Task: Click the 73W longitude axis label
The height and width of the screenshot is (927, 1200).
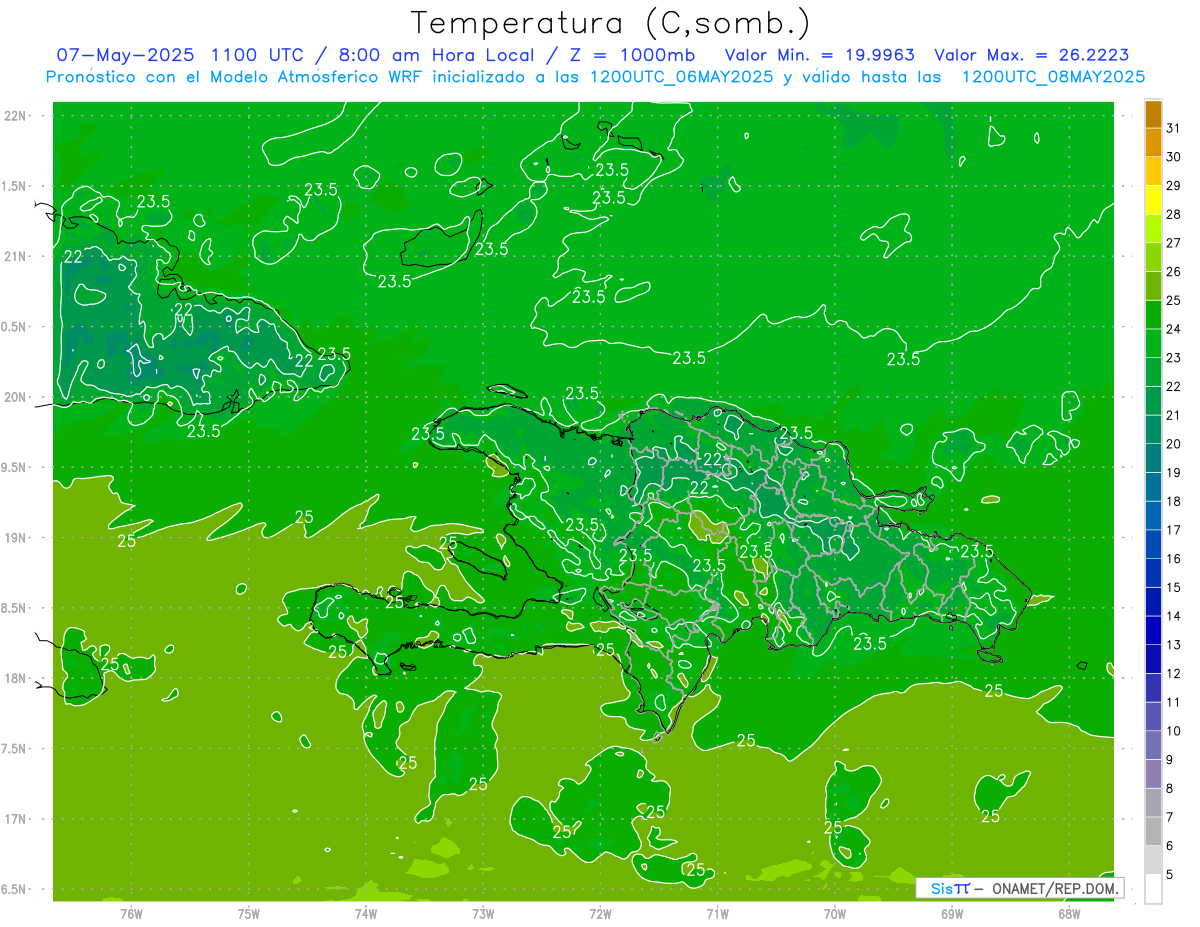Action: coord(483,913)
